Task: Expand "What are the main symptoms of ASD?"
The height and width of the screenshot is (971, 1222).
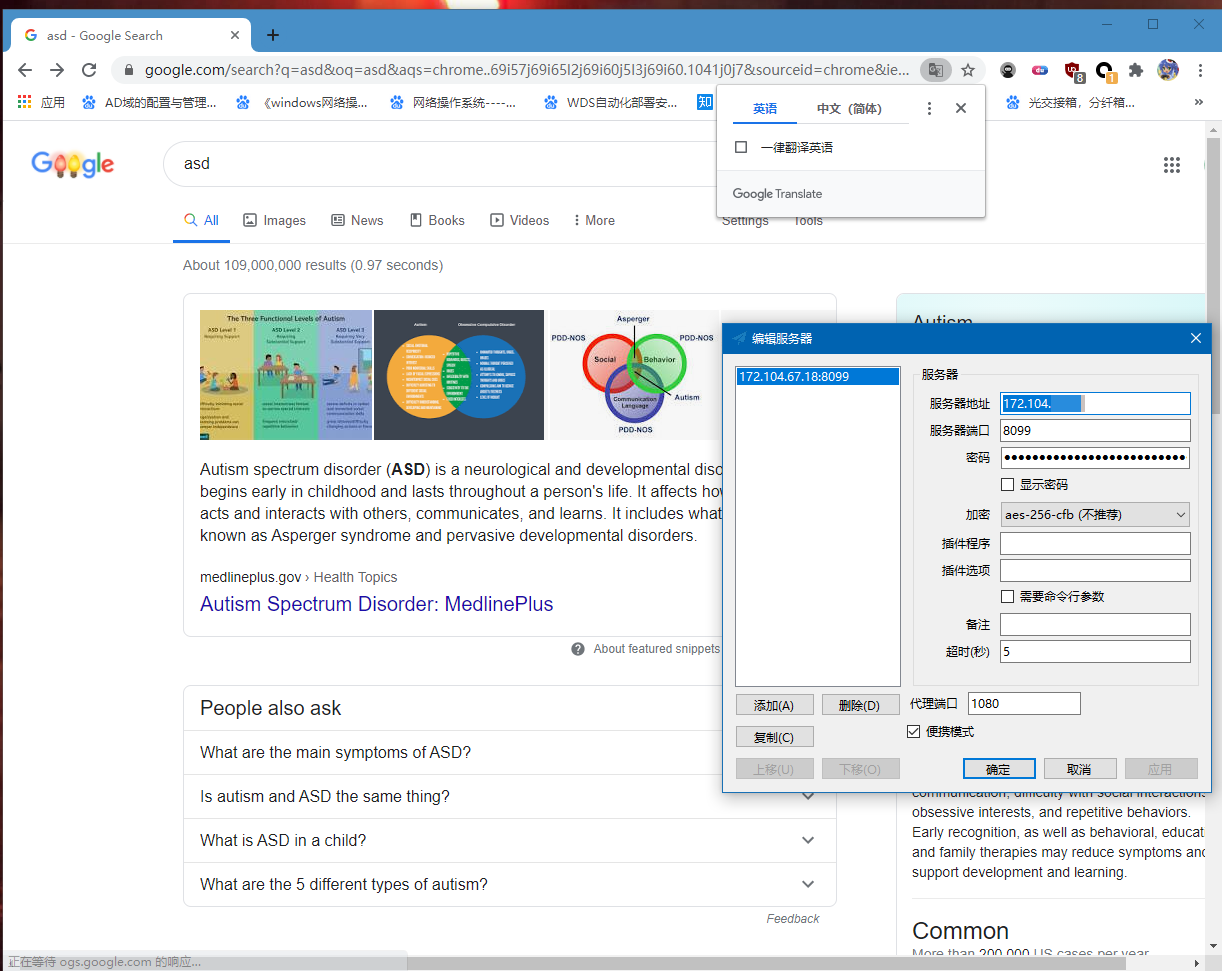Action: click(509, 752)
